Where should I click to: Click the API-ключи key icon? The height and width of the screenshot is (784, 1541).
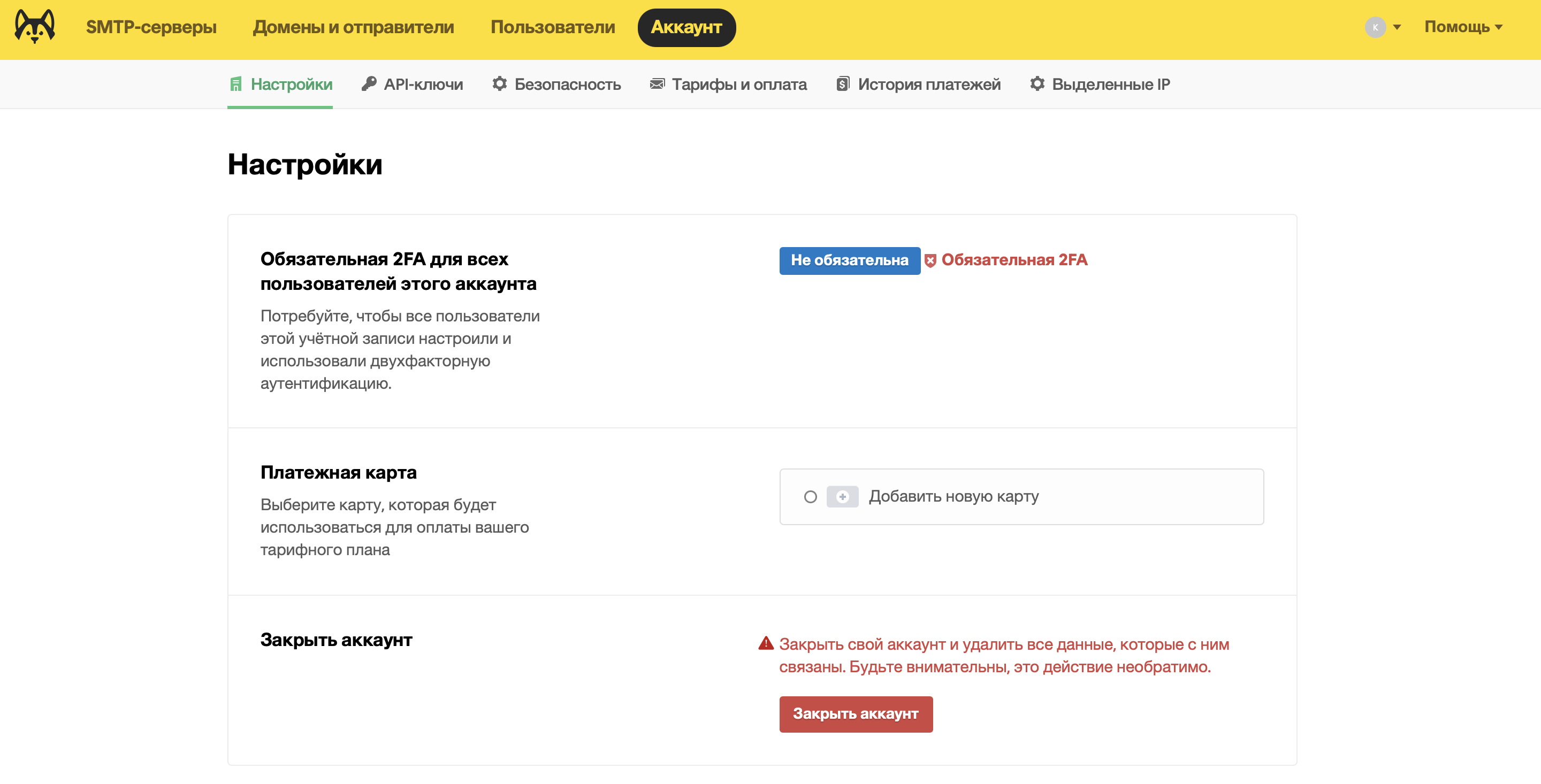369,84
